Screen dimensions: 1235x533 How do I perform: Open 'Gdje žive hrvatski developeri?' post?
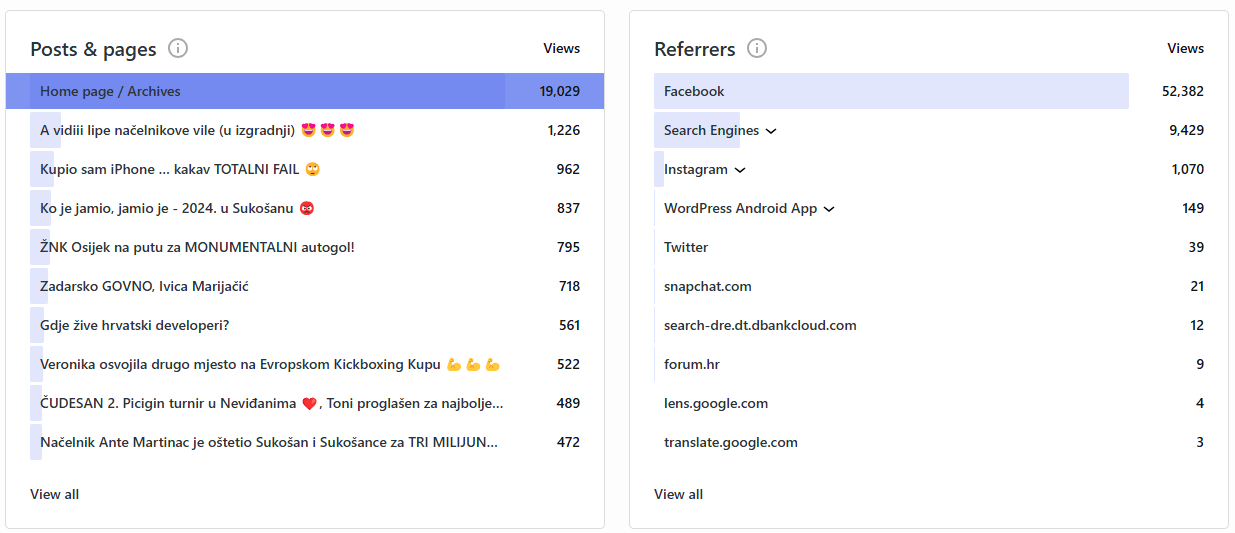click(134, 325)
